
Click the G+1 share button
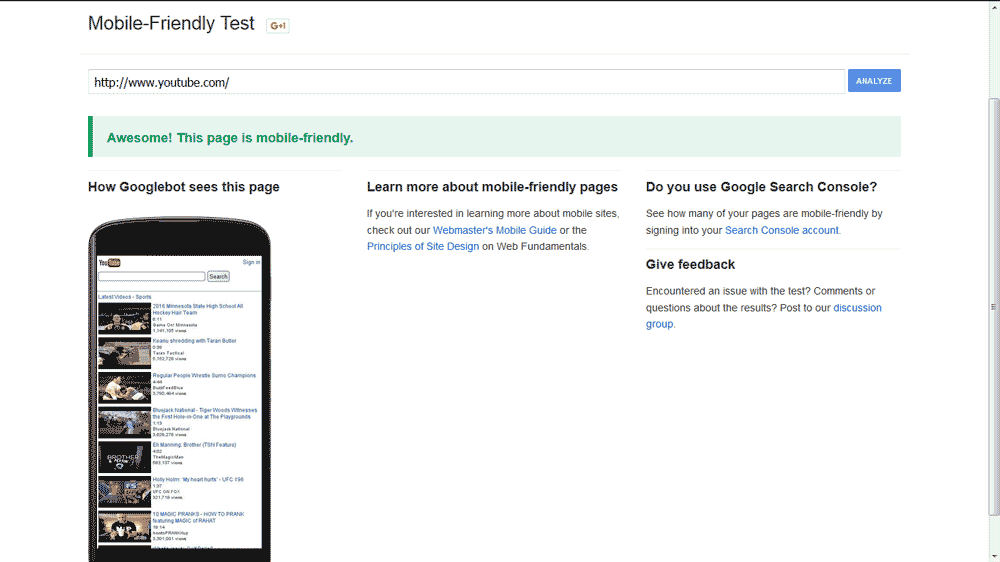coord(277,26)
